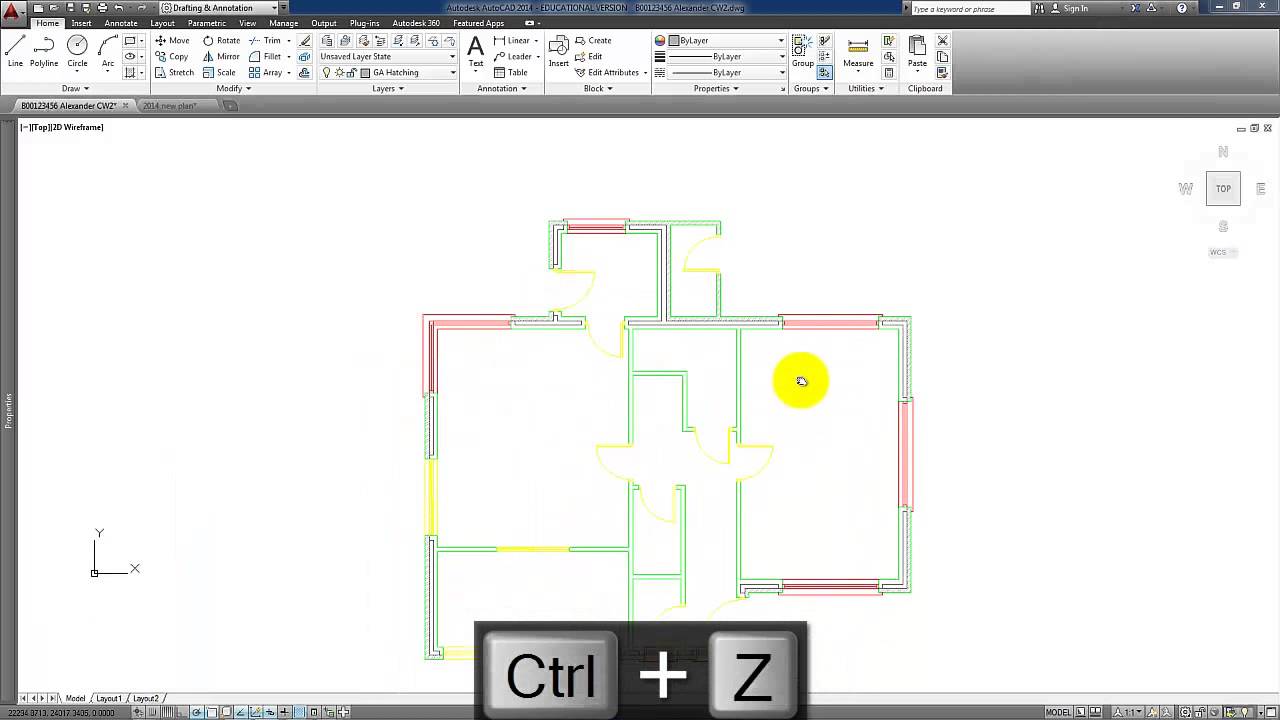Click the Help question mark button
The height and width of the screenshot is (720, 1280).
coord(1182,8)
